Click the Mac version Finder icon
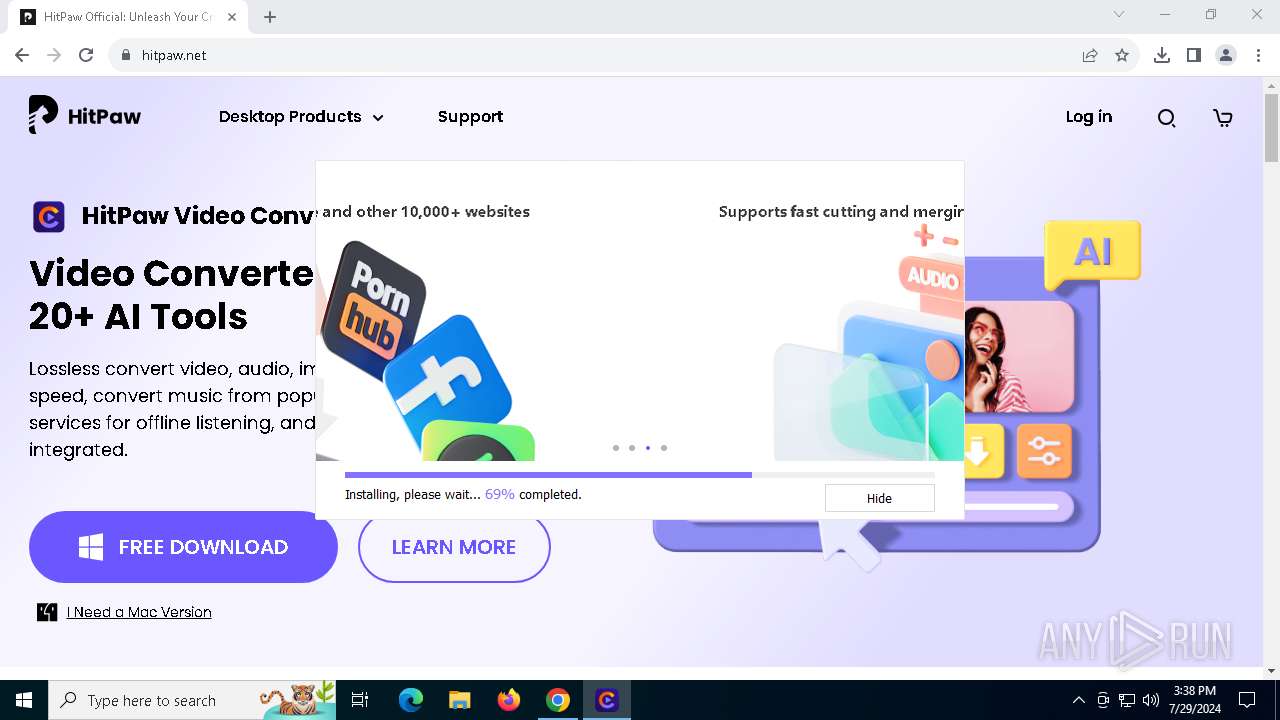Viewport: 1280px width, 720px height. click(x=47, y=612)
